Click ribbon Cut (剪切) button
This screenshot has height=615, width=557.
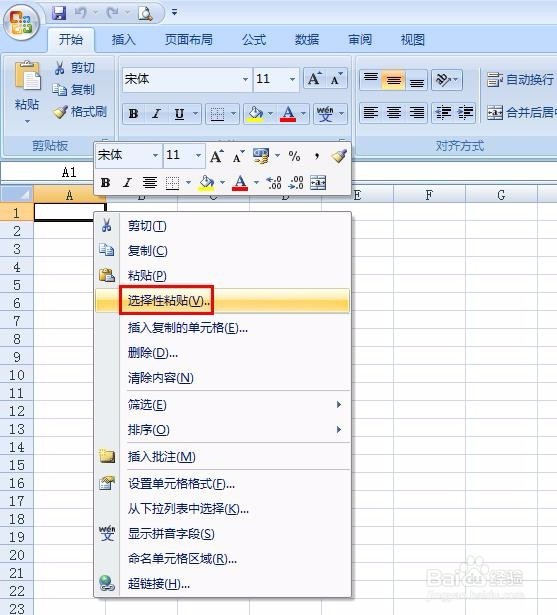pyautogui.click(x=74, y=67)
